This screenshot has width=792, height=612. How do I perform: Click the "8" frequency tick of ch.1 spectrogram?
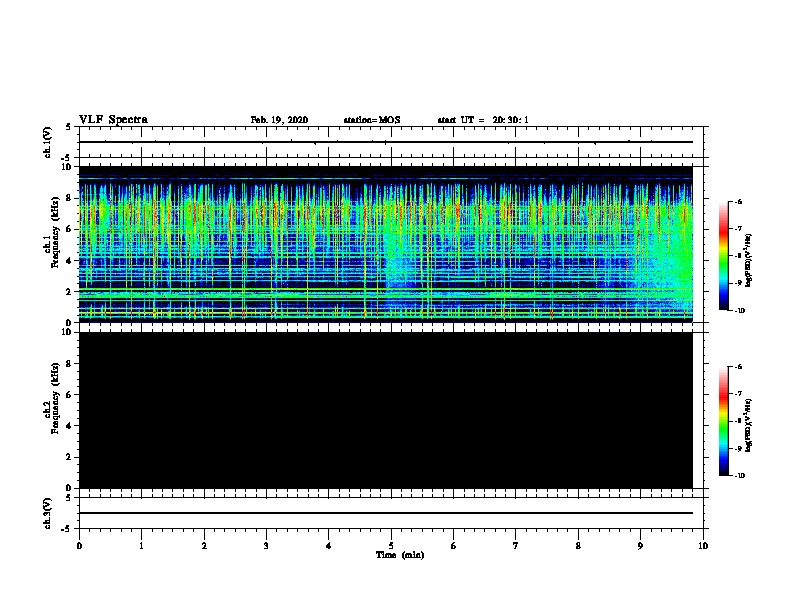(x=69, y=198)
